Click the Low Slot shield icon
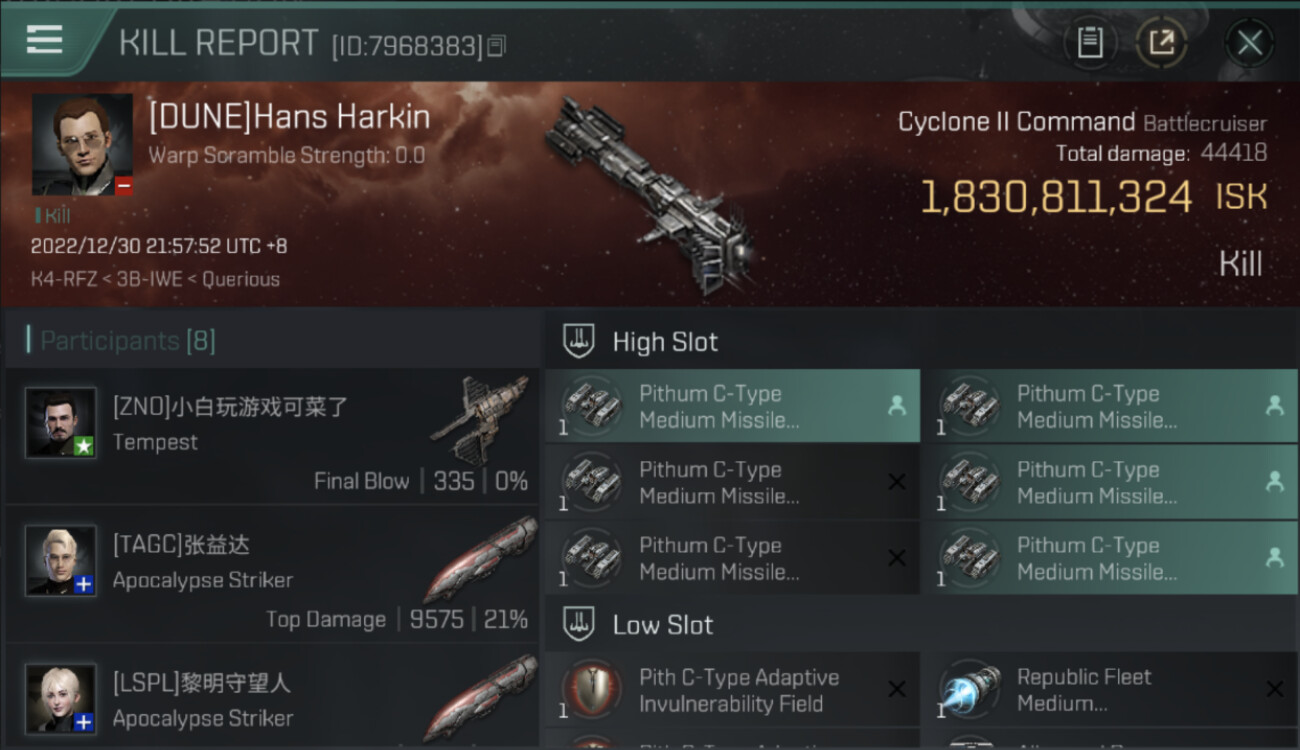 pos(580,624)
